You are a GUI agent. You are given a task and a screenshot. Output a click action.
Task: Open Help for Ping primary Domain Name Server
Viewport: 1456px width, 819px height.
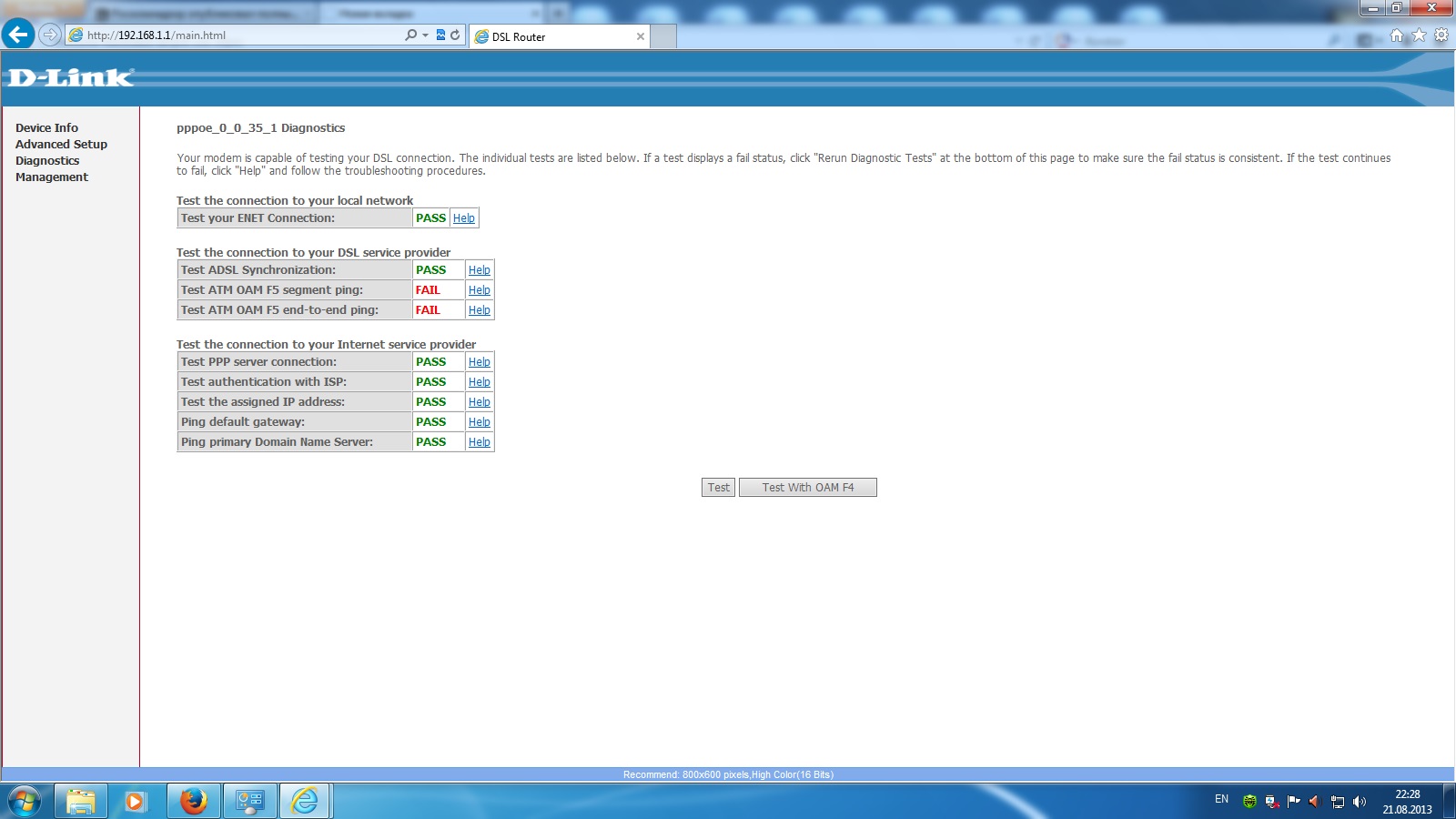tap(480, 442)
